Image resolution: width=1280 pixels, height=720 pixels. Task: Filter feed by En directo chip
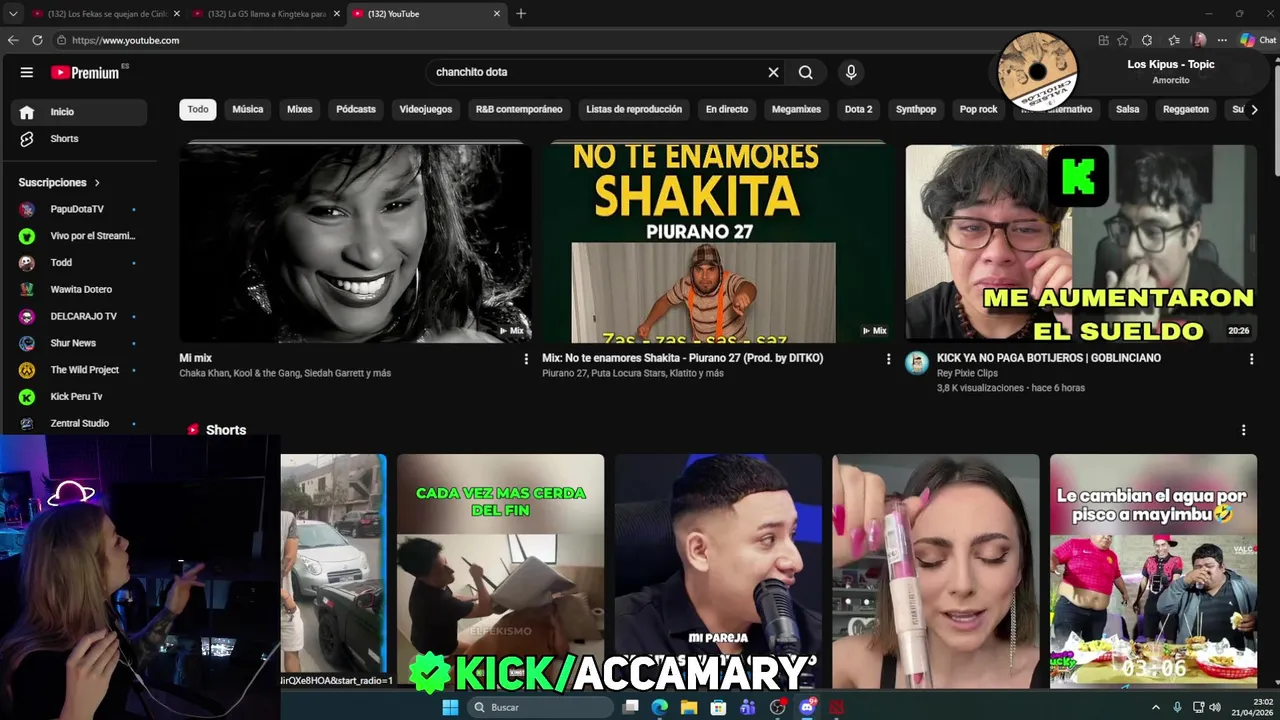pos(727,109)
